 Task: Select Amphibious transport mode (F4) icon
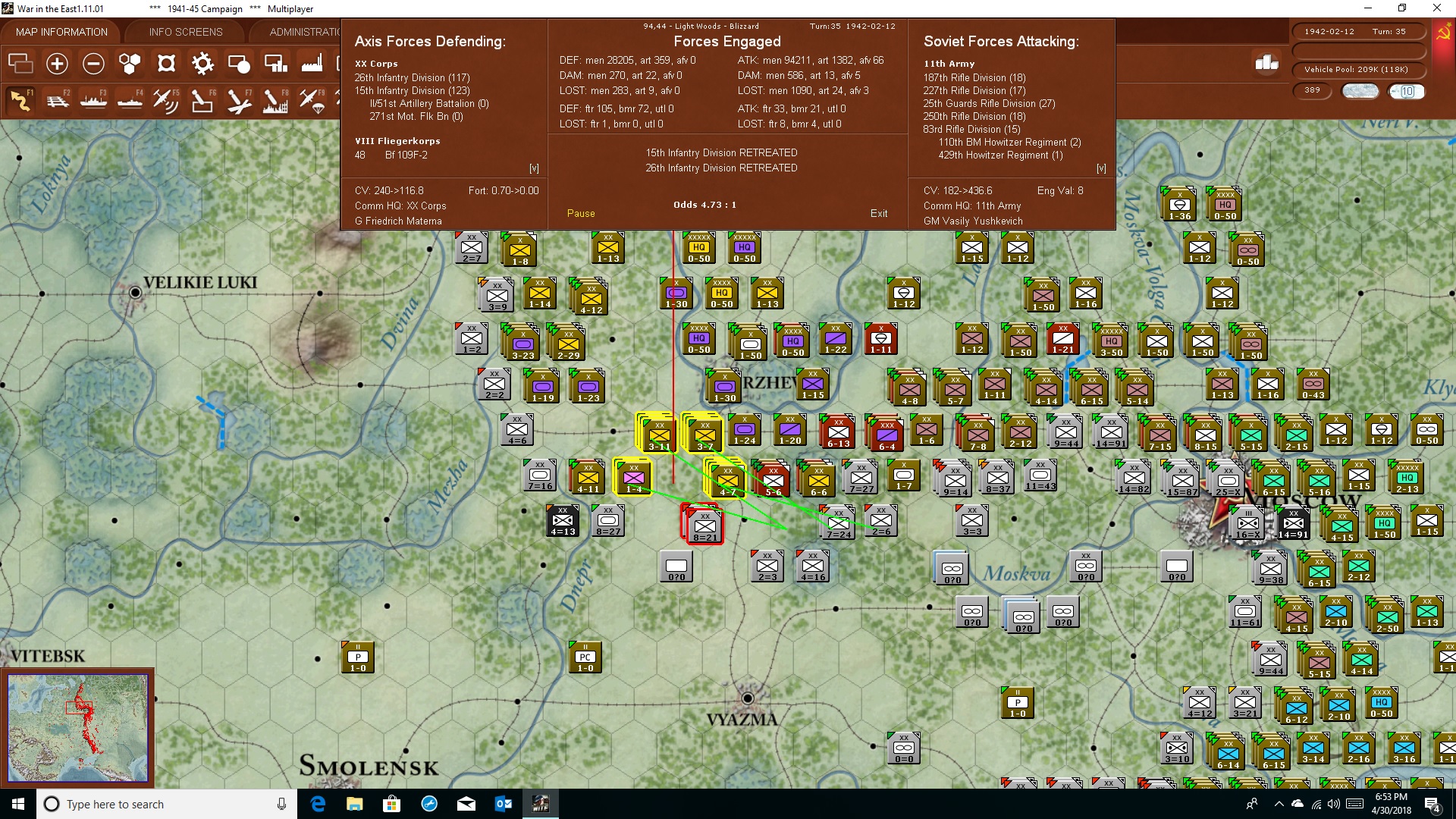[130, 100]
